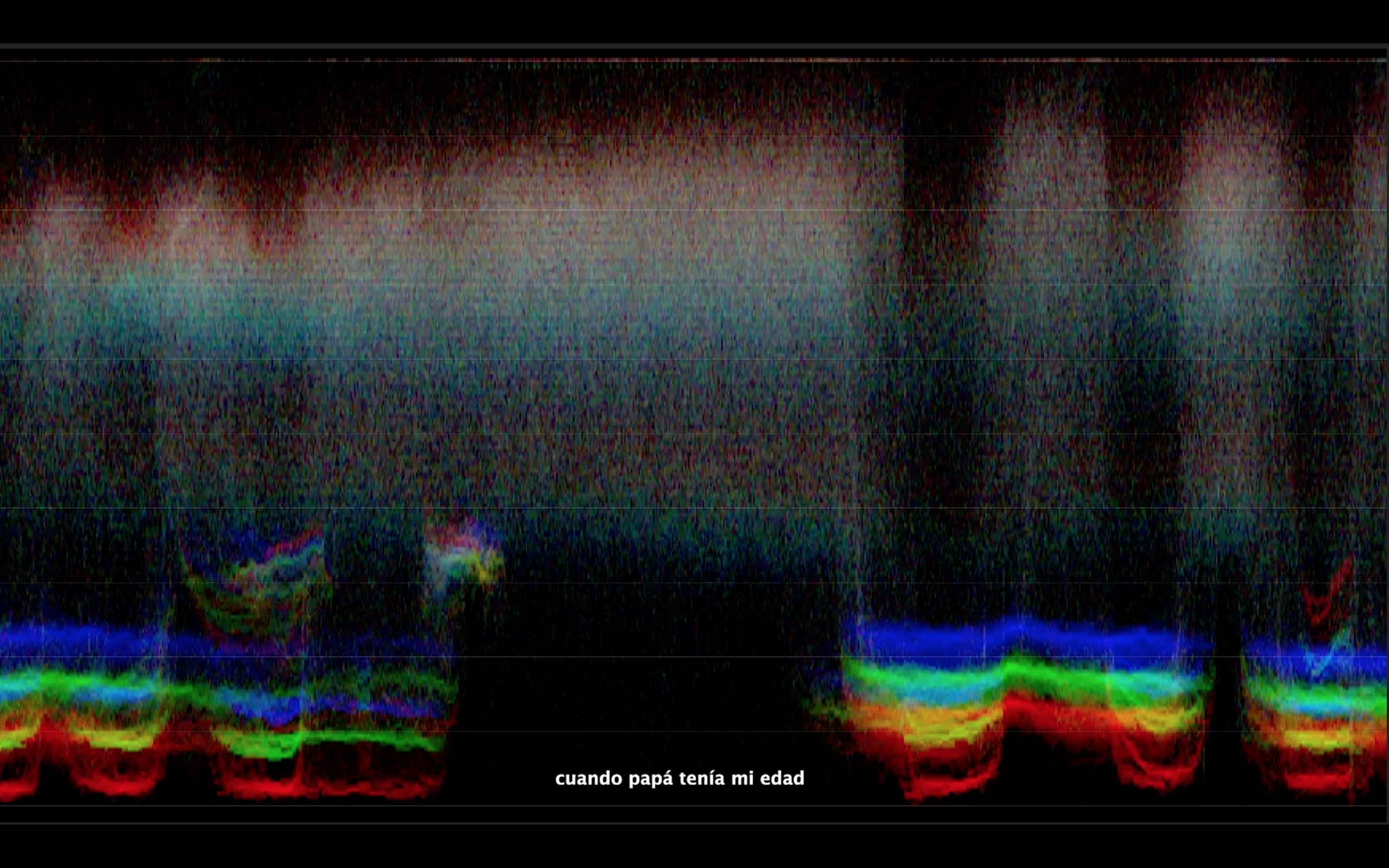This screenshot has width=1389, height=868.
Task: Click the word 'papá' in the subtitle
Action: coord(651,780)
